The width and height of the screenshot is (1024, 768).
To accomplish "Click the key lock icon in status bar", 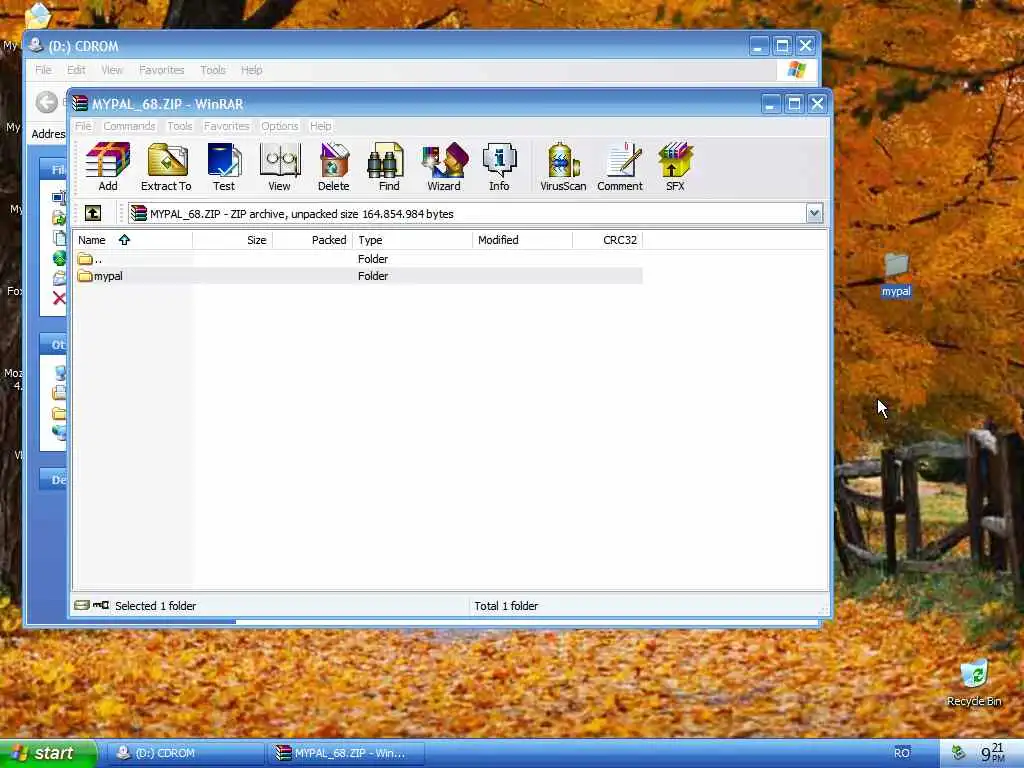I will pos(101,605).
